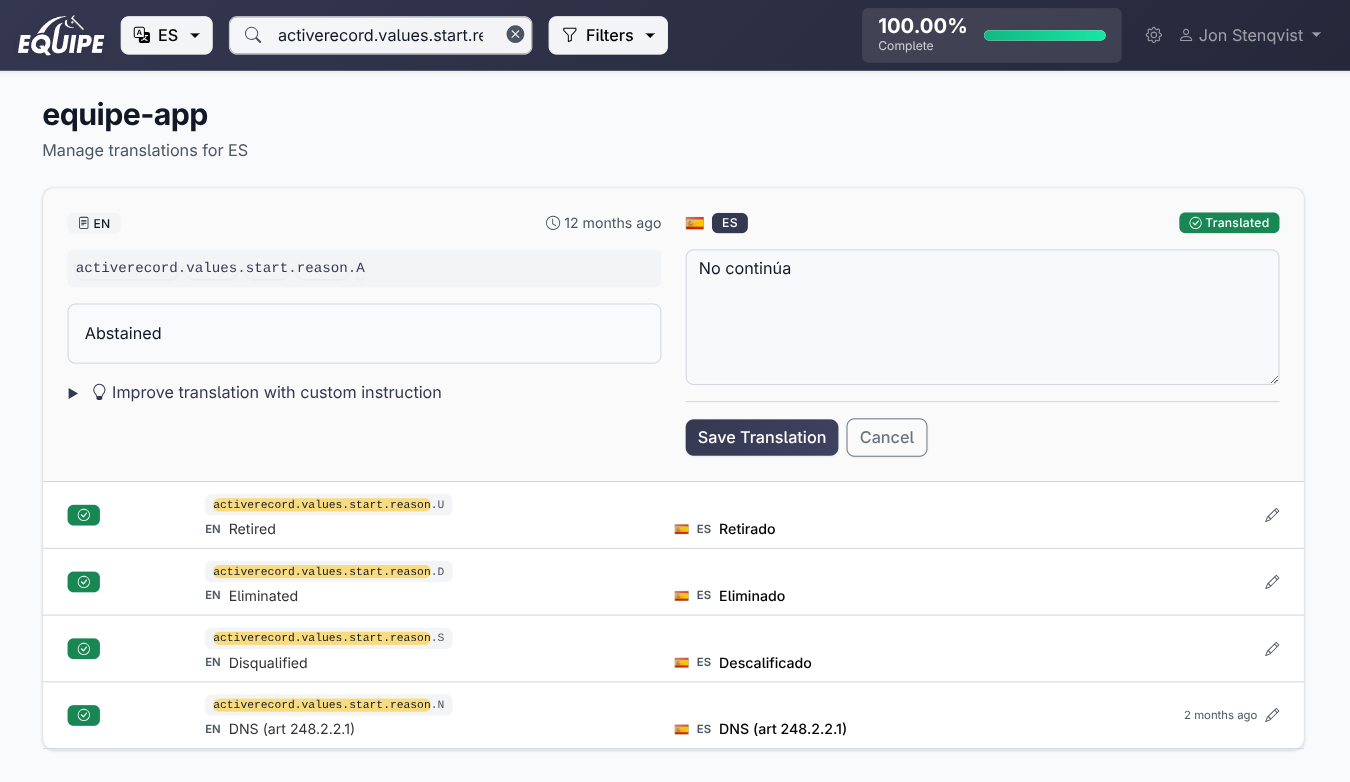Click the equipe-app page heading
Image resolution: width=1350 pixels, height=782 pixels.
pos(125,115)
